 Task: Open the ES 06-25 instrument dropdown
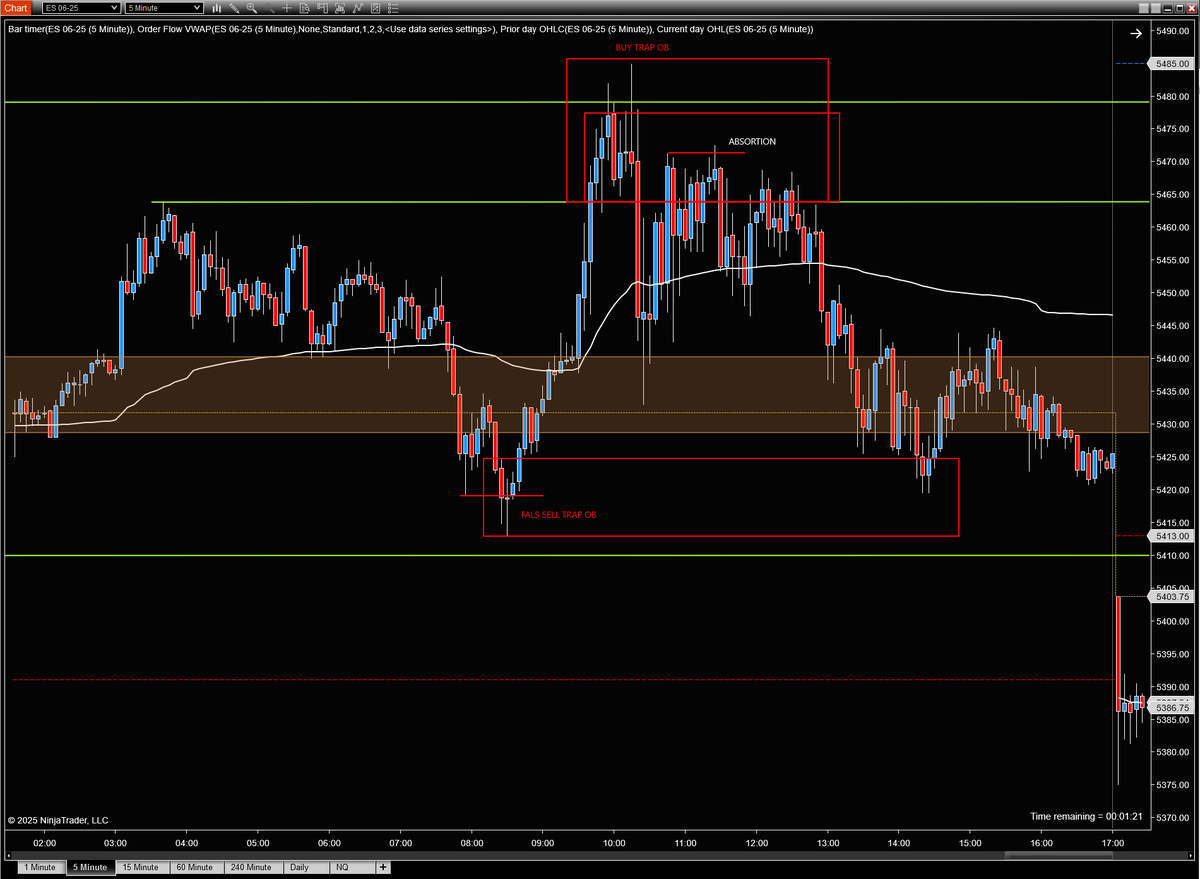[x=80, y=8]
